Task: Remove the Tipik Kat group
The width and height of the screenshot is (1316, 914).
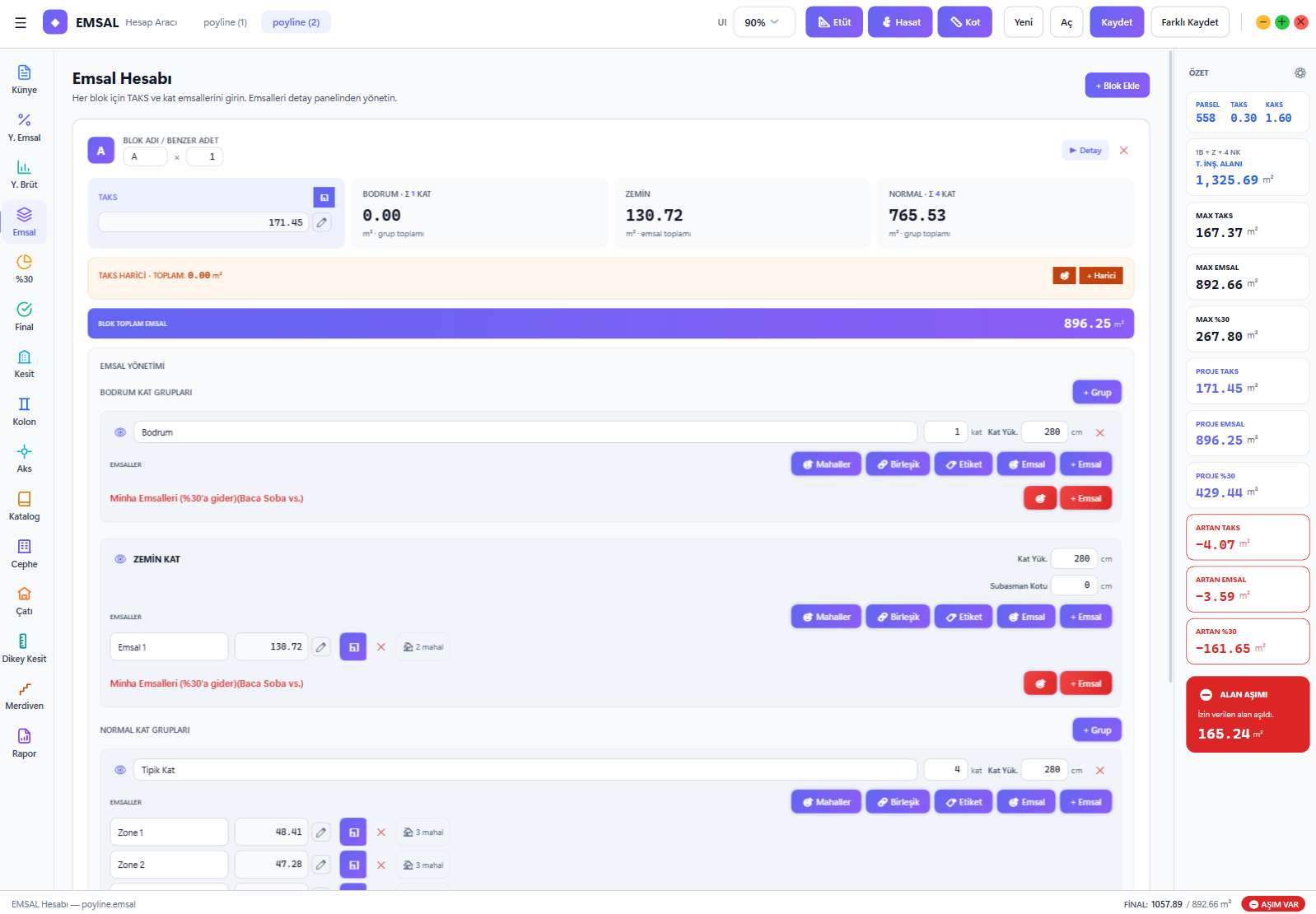Action: 1100,770
